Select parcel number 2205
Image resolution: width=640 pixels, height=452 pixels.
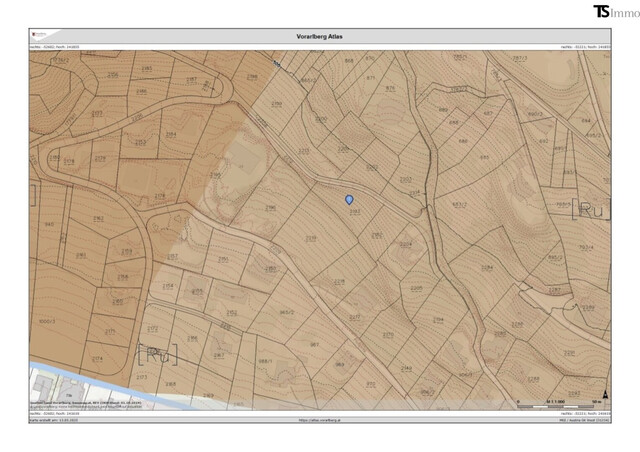[x=416, y=288]
